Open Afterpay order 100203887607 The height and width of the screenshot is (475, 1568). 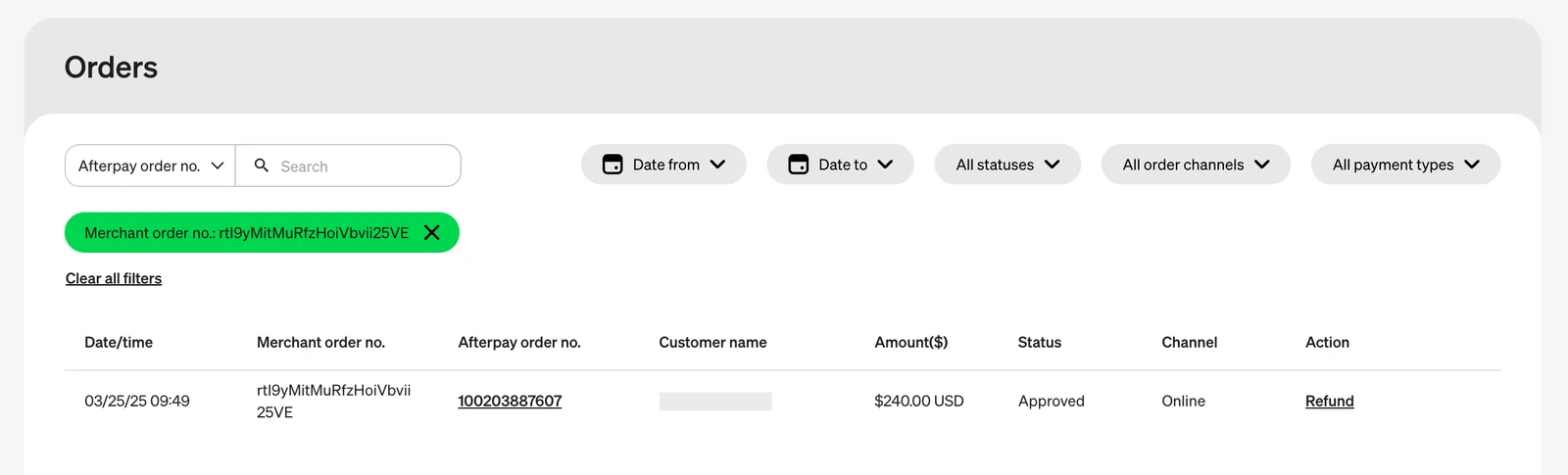510,401
